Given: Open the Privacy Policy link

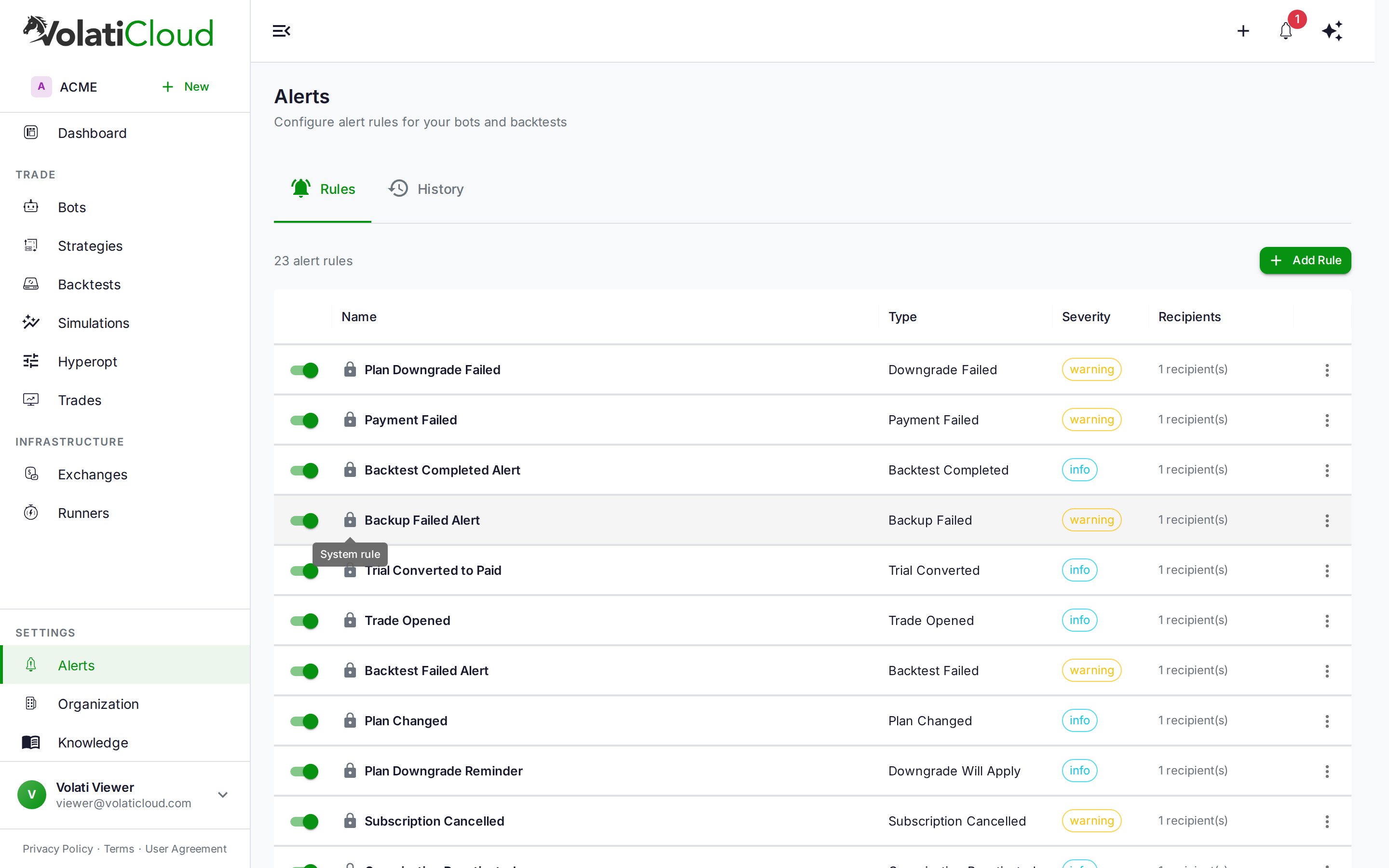Looking at the screenshot, I should pyautogui.click(x=57, y=849).
